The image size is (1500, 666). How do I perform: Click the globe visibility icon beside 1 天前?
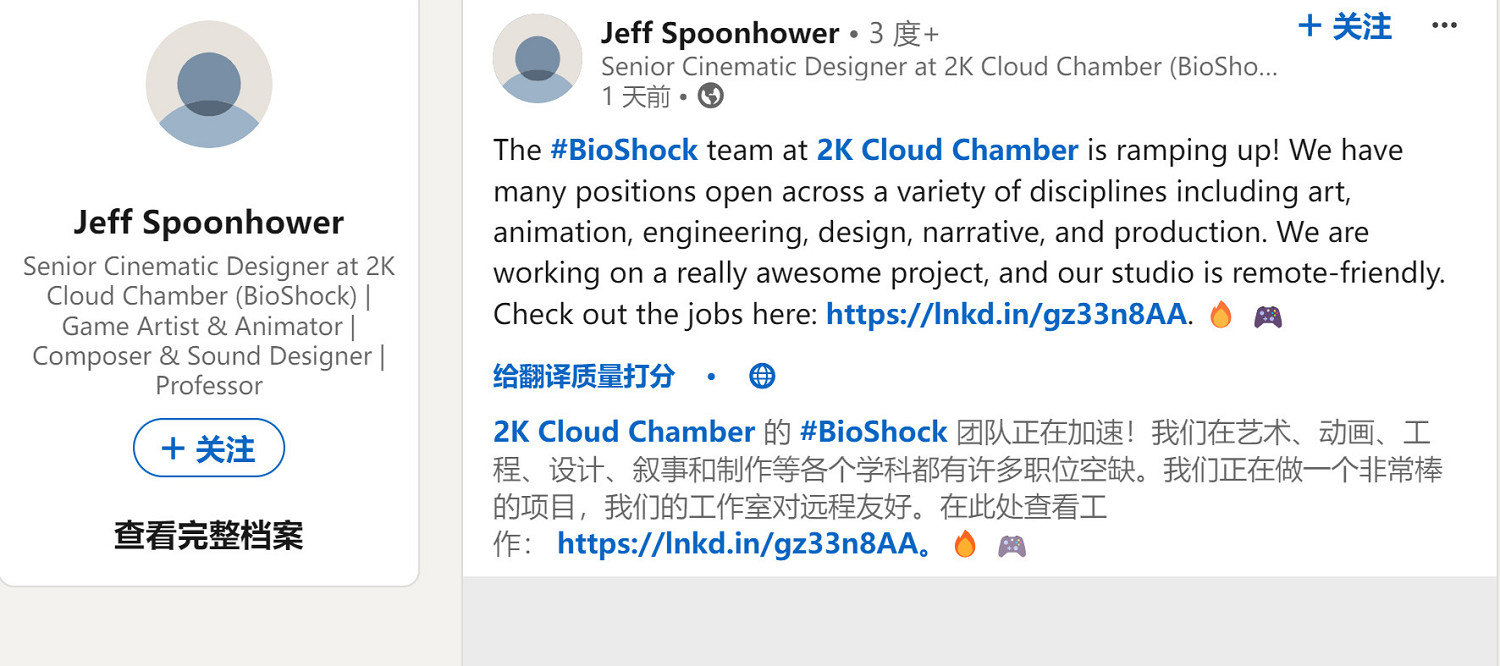[x=711, y=96]
